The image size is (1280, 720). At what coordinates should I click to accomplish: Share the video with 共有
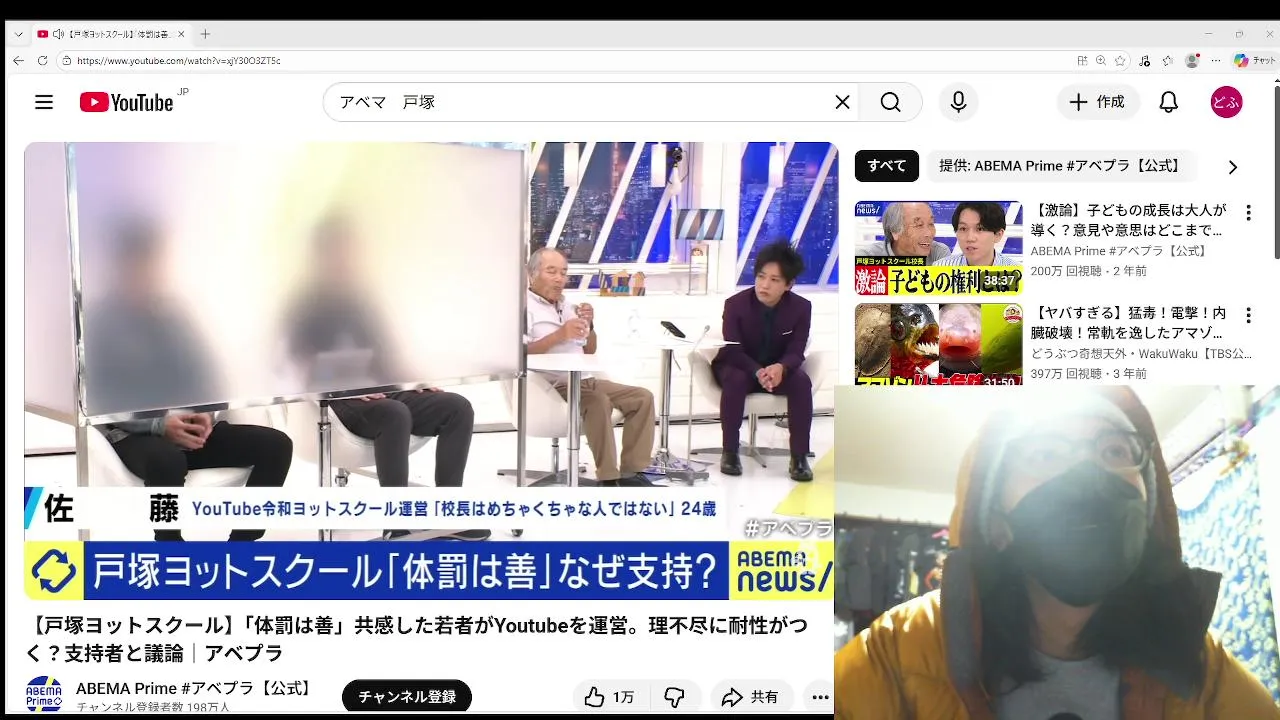(751, 697)
